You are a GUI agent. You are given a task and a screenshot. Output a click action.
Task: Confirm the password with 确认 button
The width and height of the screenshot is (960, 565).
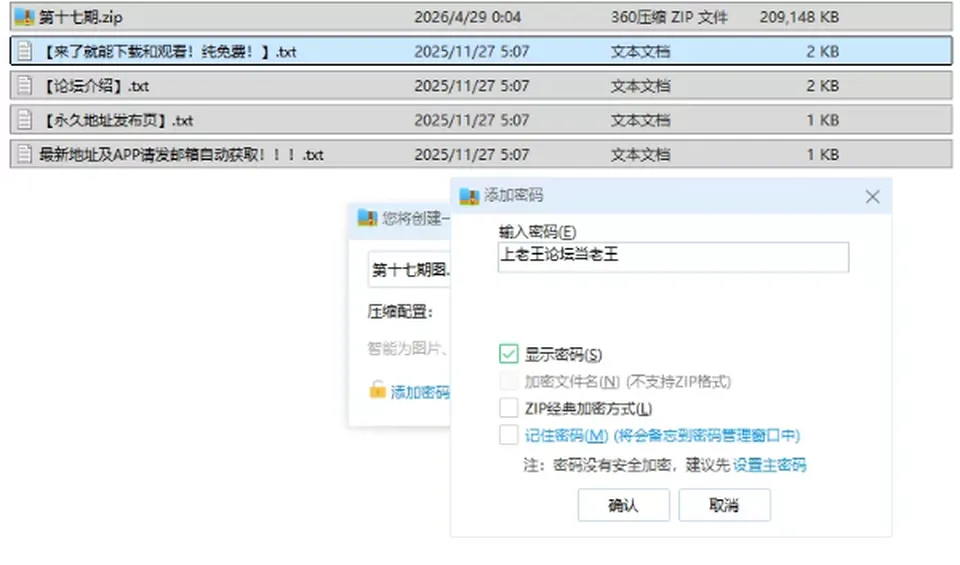pyautogui.click(x=623, y=505)
